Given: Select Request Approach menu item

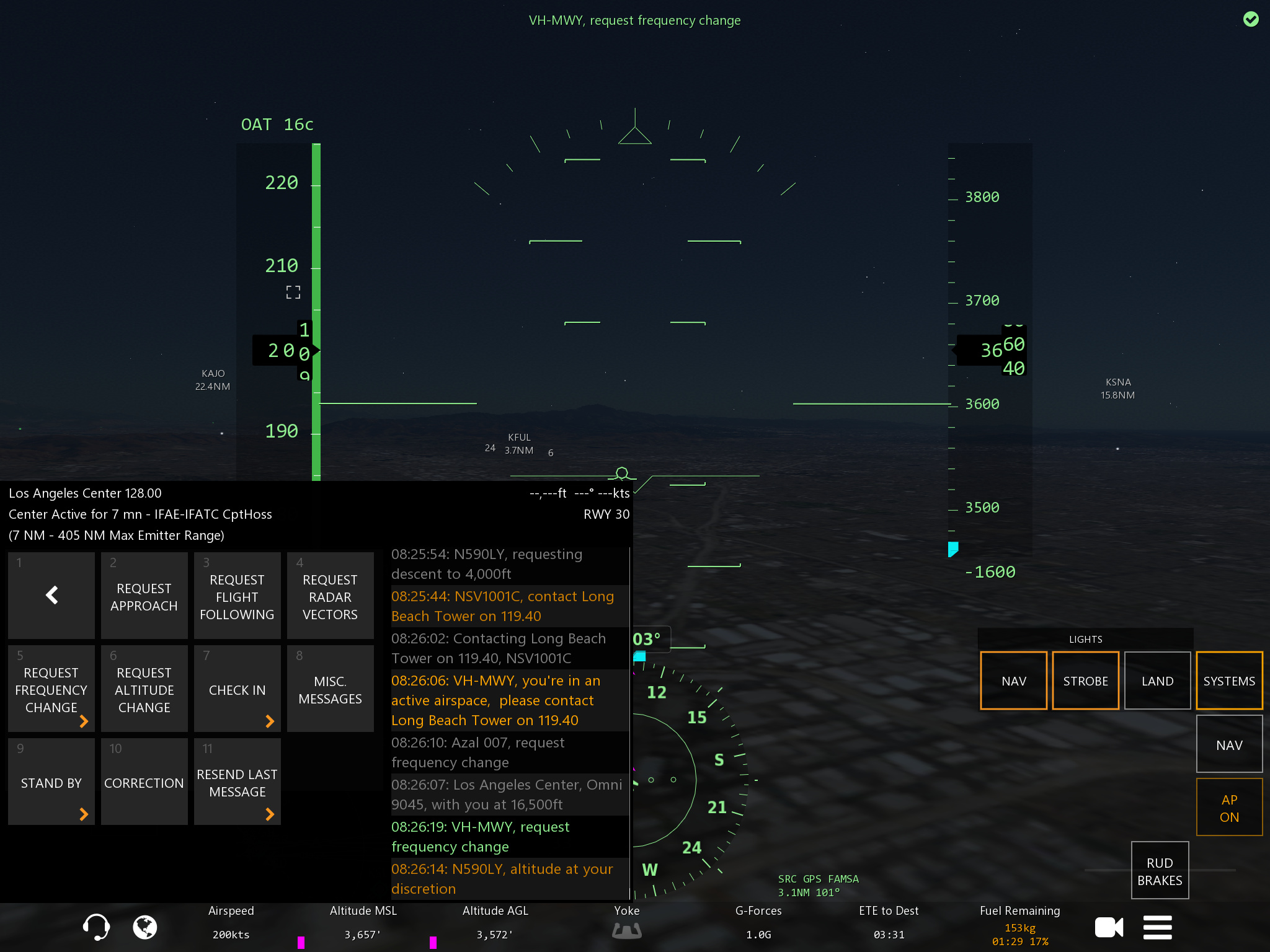Looking at the screenshot, I should pyautogui.click(x=144, y=596).
